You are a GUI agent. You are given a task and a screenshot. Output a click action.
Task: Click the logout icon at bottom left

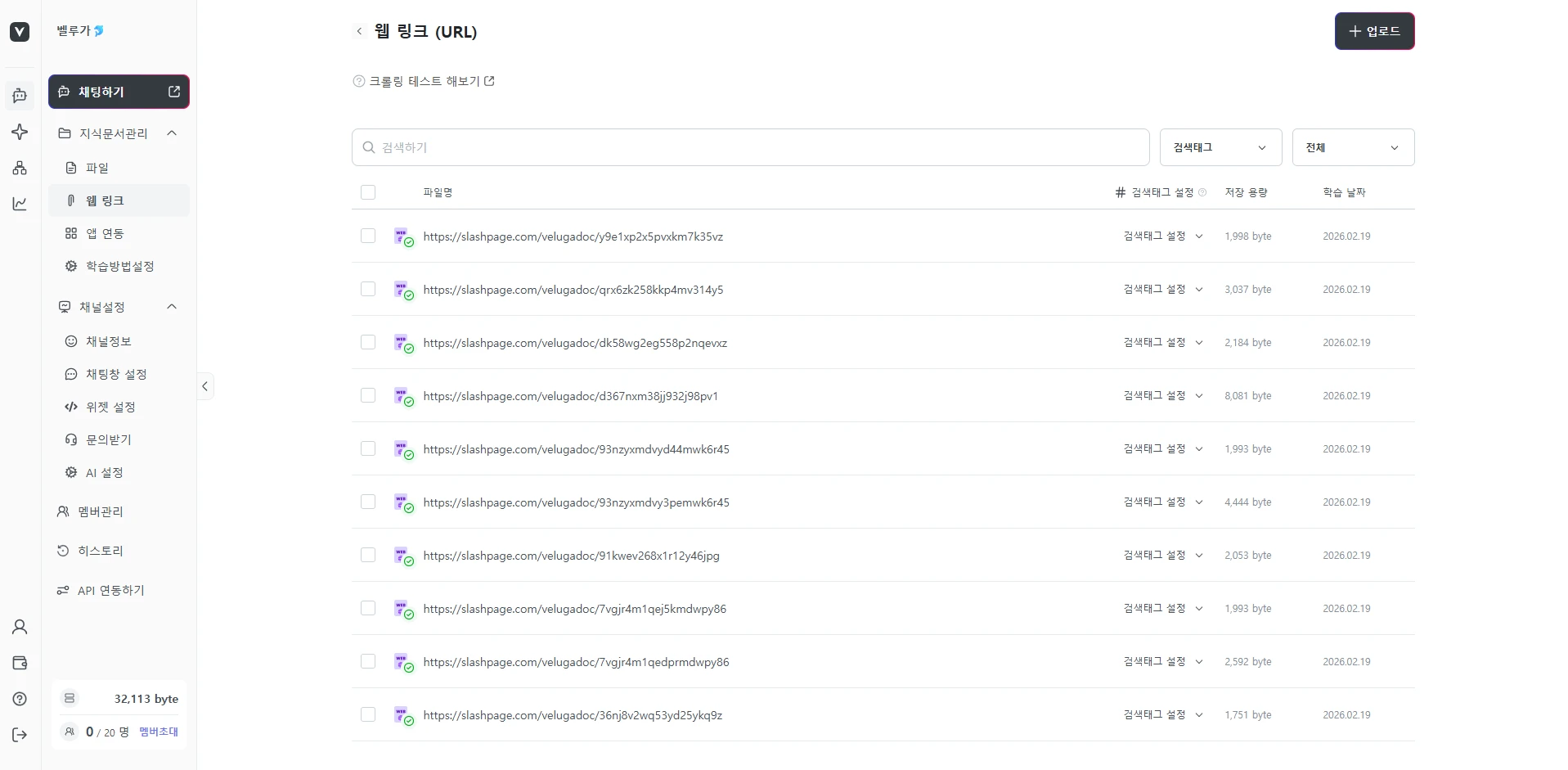20,735
